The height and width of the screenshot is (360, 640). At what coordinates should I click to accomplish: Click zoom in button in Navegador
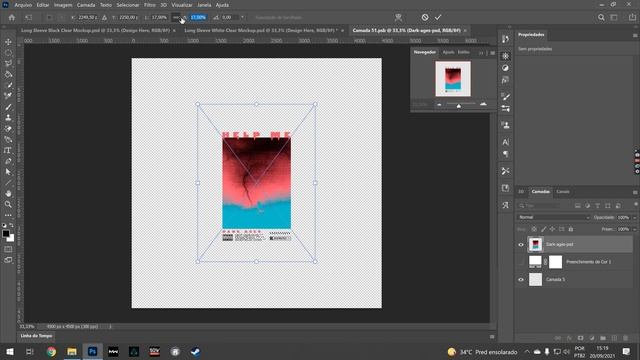pyautogui.click(x=483, y=104)
